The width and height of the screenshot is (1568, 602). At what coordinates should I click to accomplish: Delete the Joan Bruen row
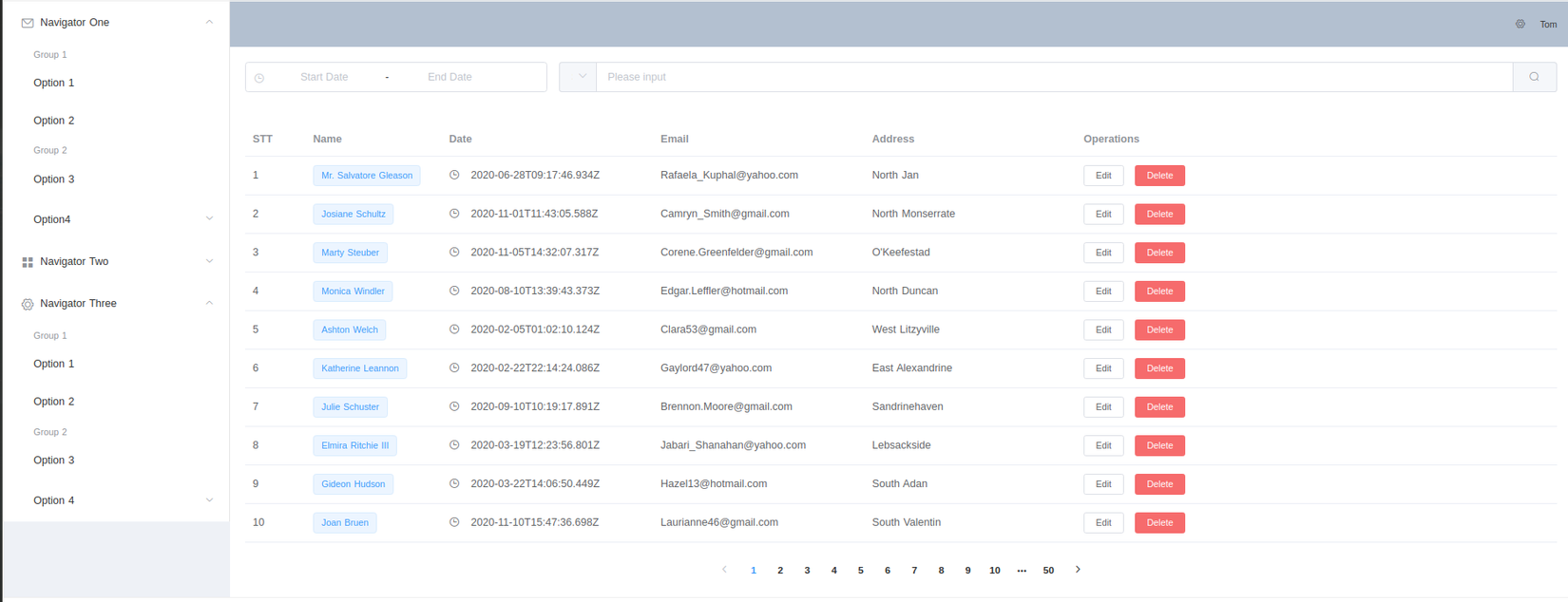pos(1159,523)
